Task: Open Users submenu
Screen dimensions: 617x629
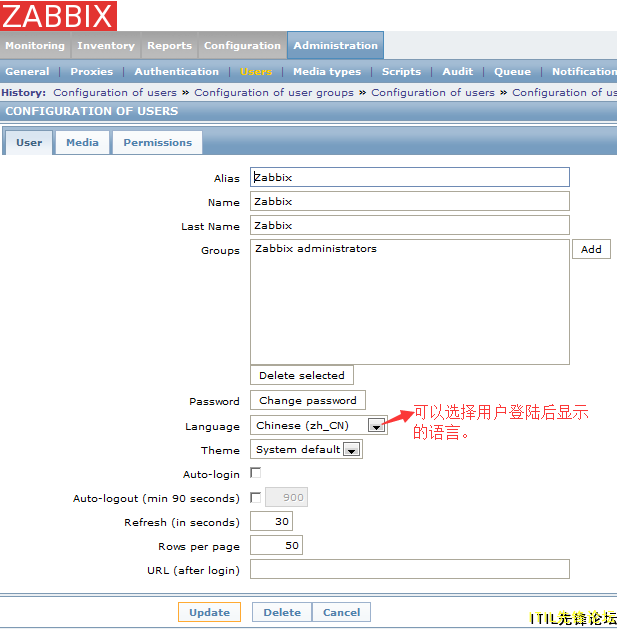Action: click(256, 71)
